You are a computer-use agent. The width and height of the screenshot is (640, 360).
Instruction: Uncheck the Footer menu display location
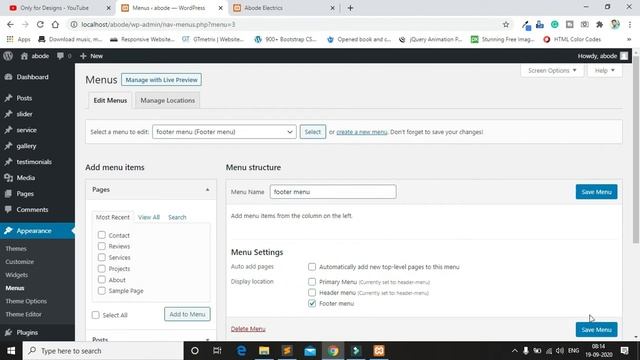click(x=312, y=303)
